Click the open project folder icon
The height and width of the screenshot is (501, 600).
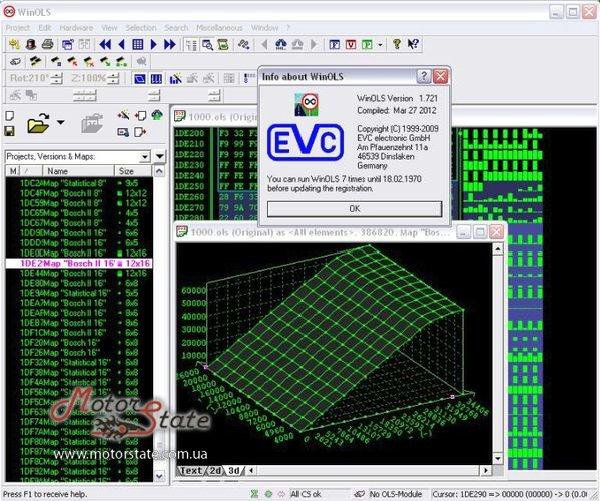39,124
